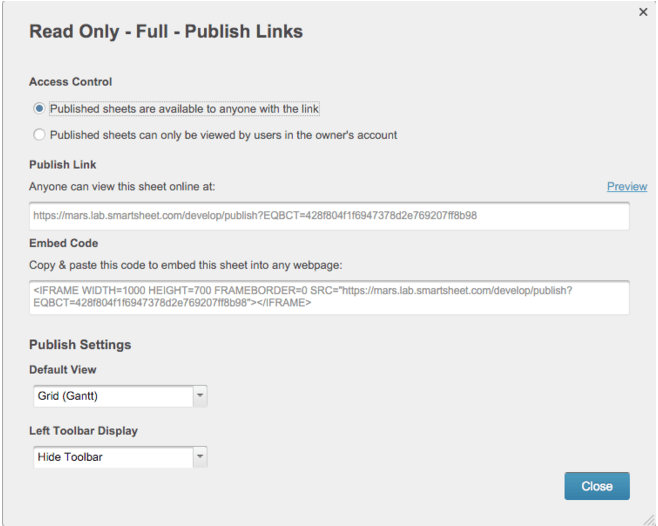
Task: Select 'only viewed by users in owner's account' radio
Action: (39, 135)
